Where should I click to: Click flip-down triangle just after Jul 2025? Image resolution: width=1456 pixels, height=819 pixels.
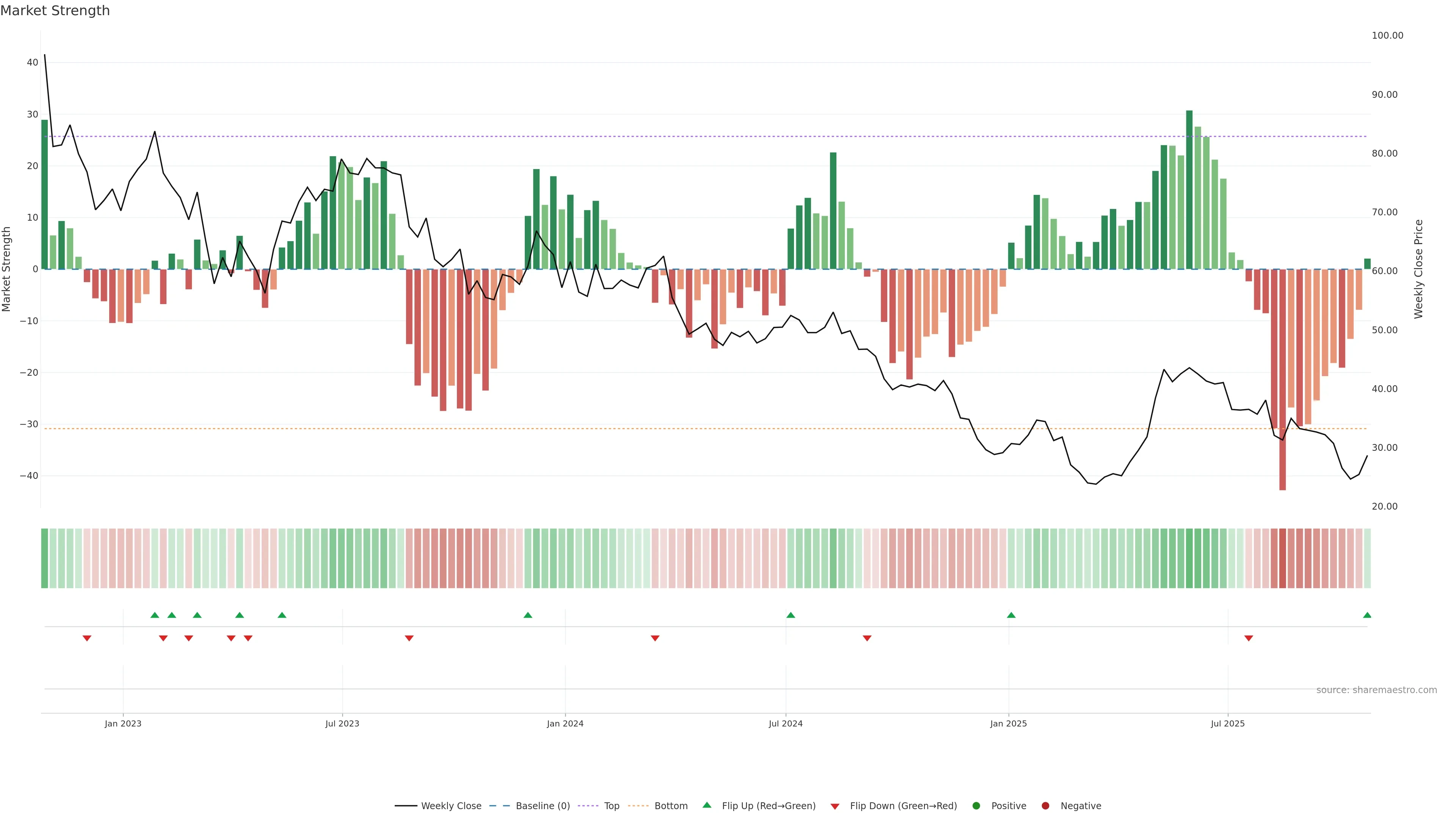(x=1249, y=638)
